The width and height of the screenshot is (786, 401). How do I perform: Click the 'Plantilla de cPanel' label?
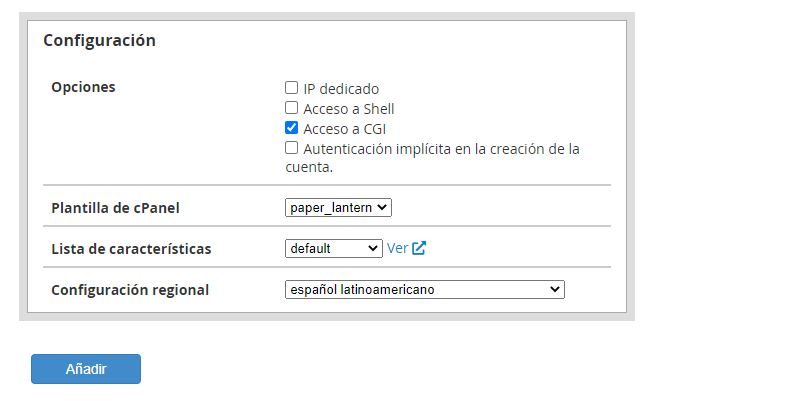115,208
